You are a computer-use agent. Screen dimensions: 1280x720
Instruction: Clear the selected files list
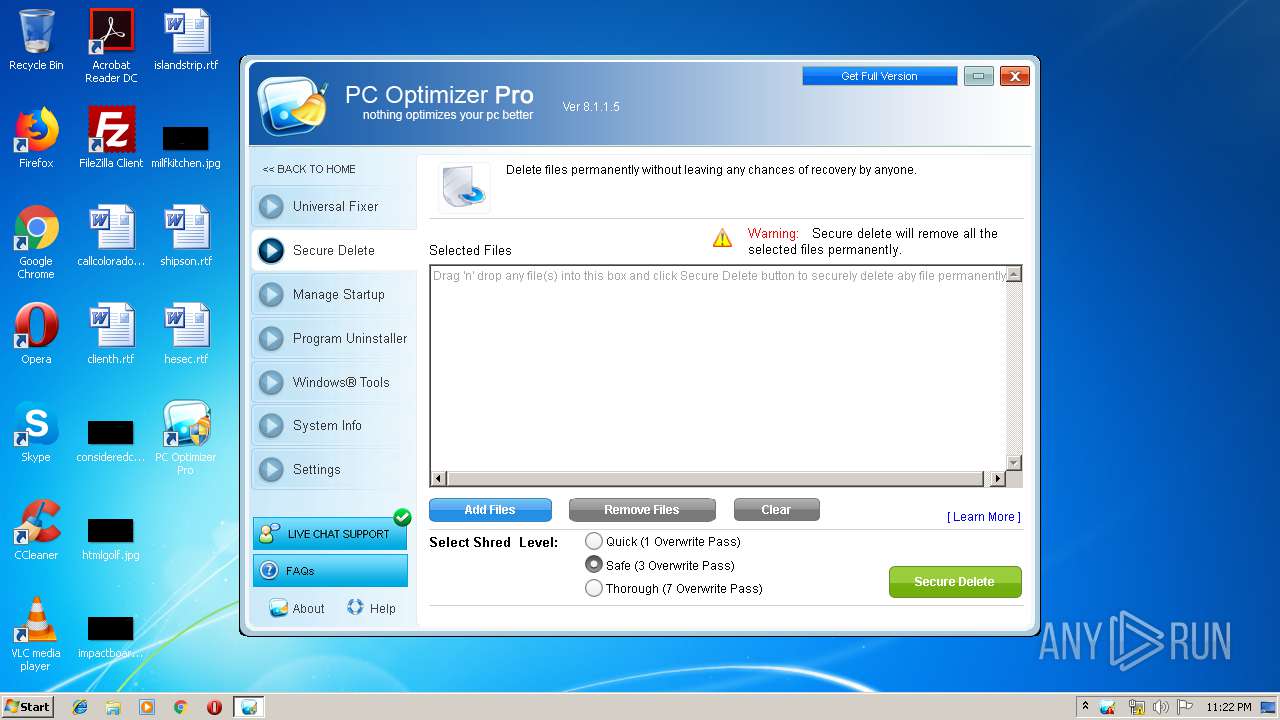(x=776, y=510)
